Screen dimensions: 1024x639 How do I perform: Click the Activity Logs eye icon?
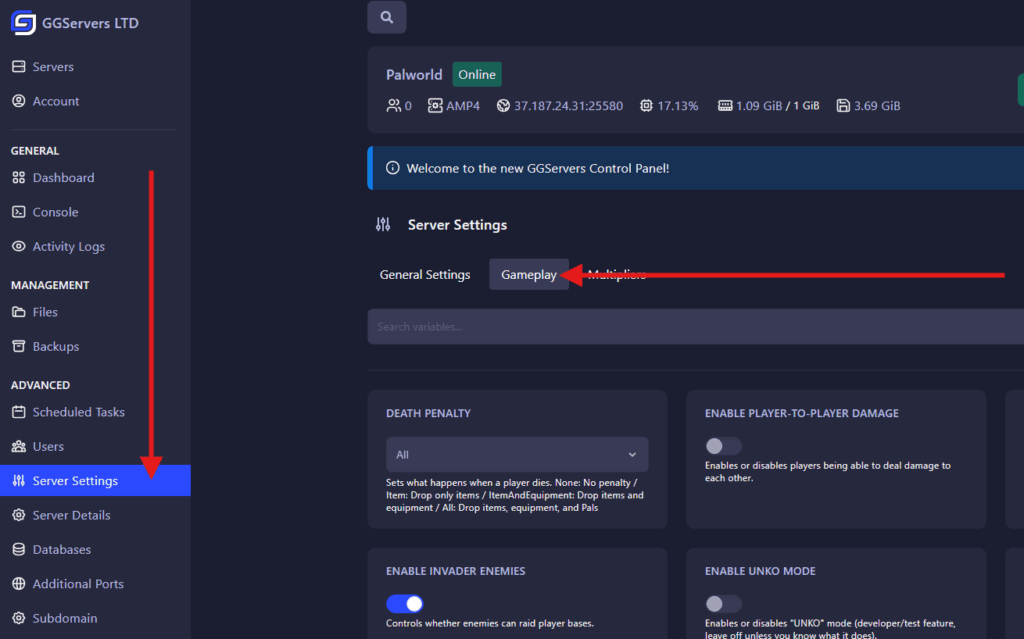pyautogui.click(x=18, y=247)
